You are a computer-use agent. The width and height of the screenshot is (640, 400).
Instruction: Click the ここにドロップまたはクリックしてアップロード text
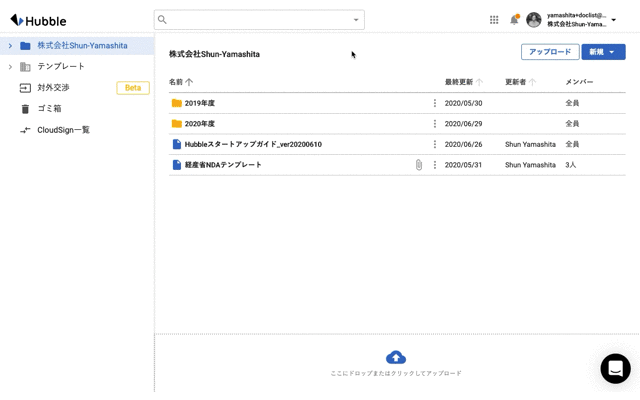pyautogui.click(x=396, y=373)
